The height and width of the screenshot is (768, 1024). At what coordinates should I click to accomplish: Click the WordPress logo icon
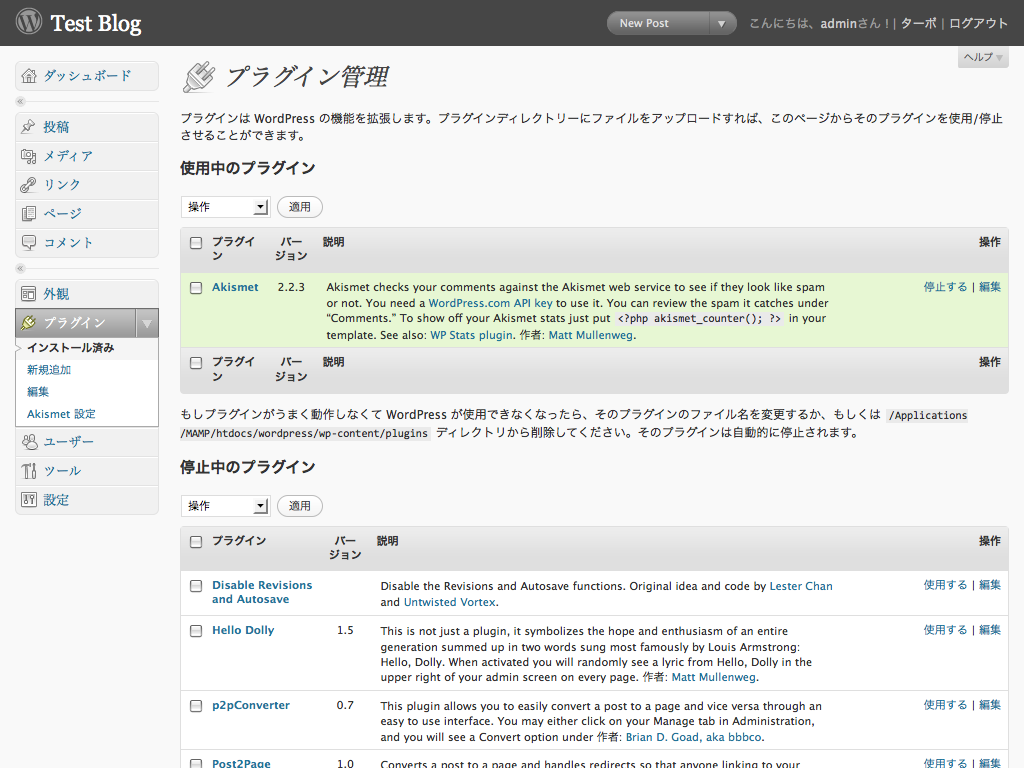point(29,22)
